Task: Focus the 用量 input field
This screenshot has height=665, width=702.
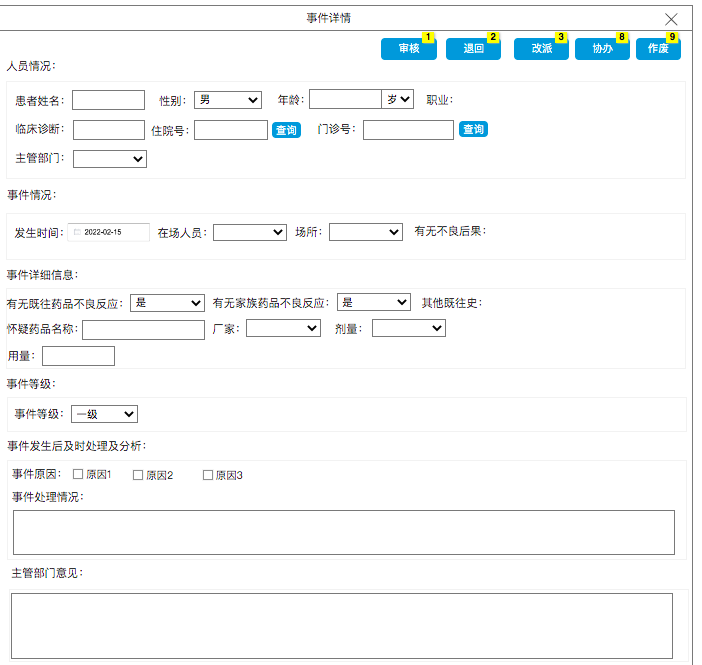Action: pyautogui.click(x=78, y=356)
